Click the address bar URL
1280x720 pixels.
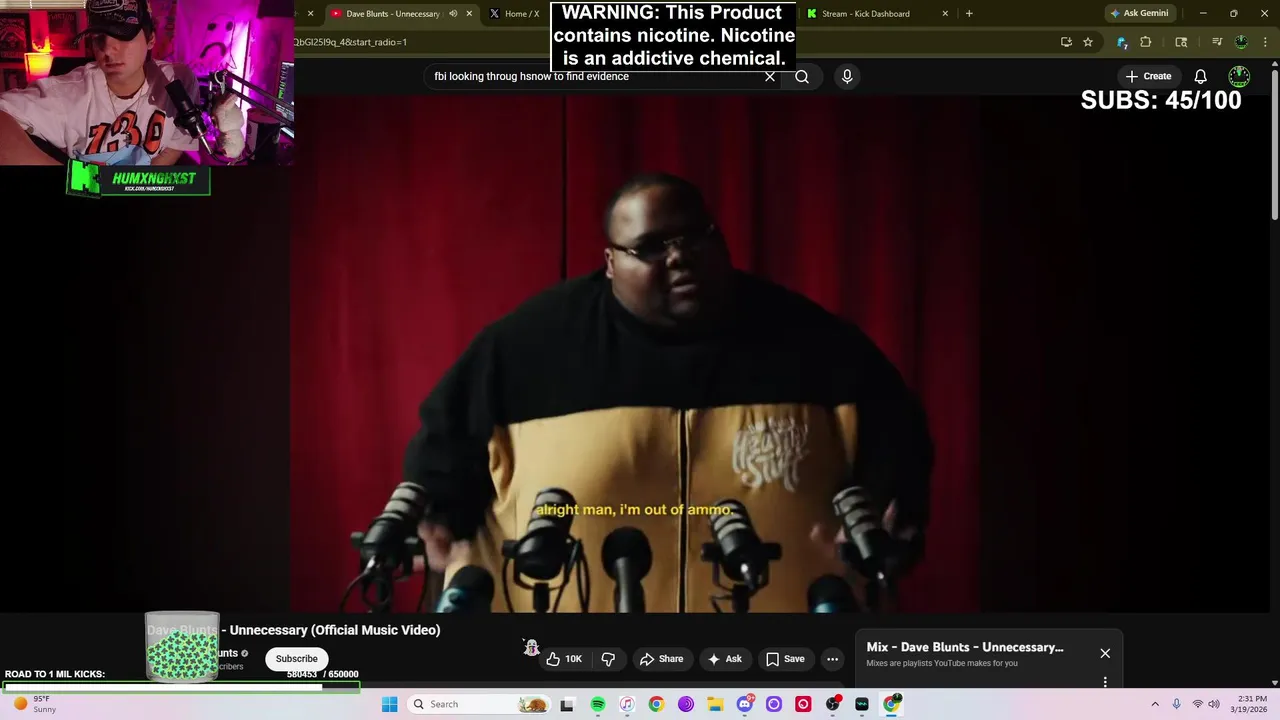[x=350, y=42]
